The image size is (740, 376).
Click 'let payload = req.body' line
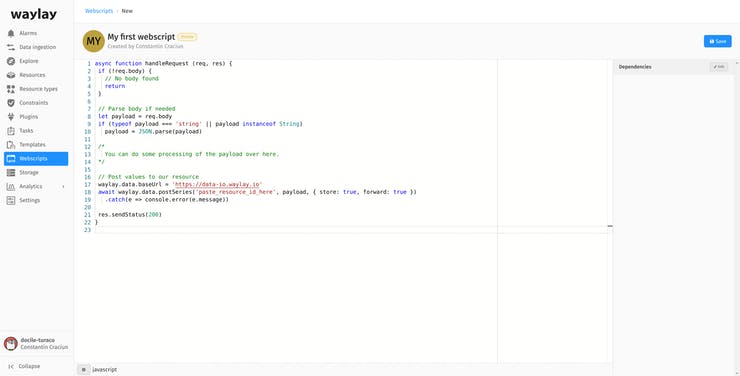[x=135, y=117]
